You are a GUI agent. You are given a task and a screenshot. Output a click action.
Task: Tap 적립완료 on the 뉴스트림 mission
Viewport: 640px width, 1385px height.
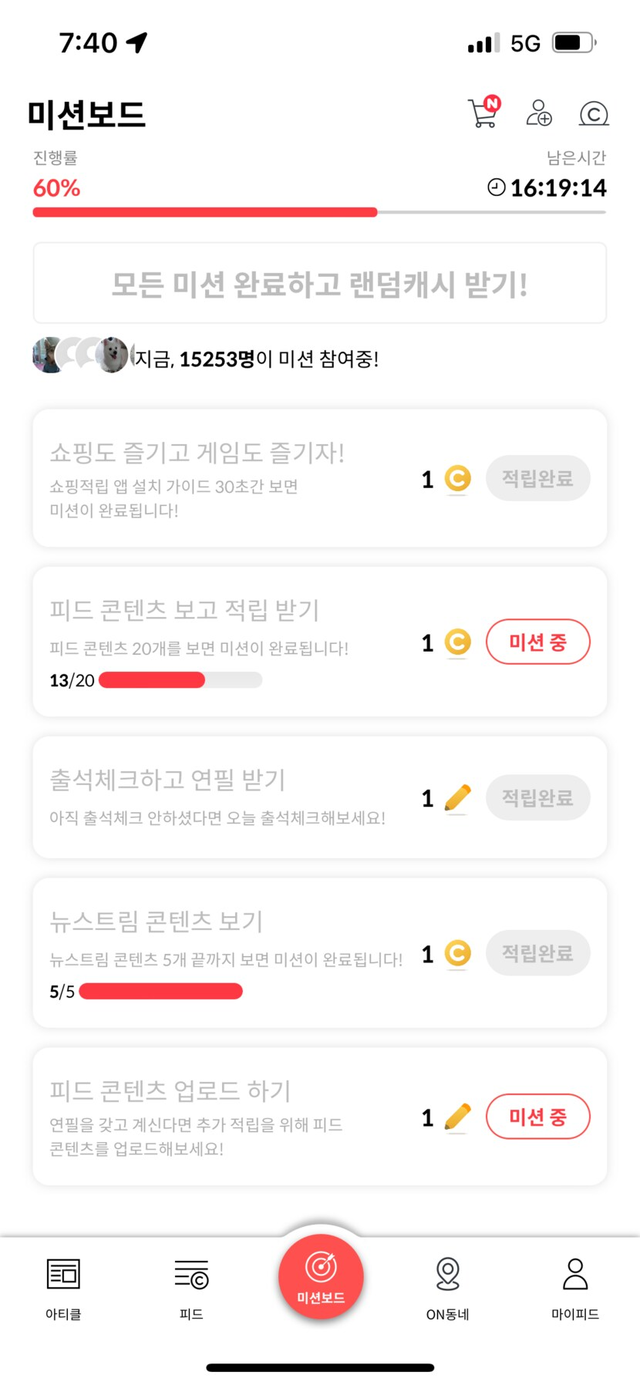pos(538,954)
